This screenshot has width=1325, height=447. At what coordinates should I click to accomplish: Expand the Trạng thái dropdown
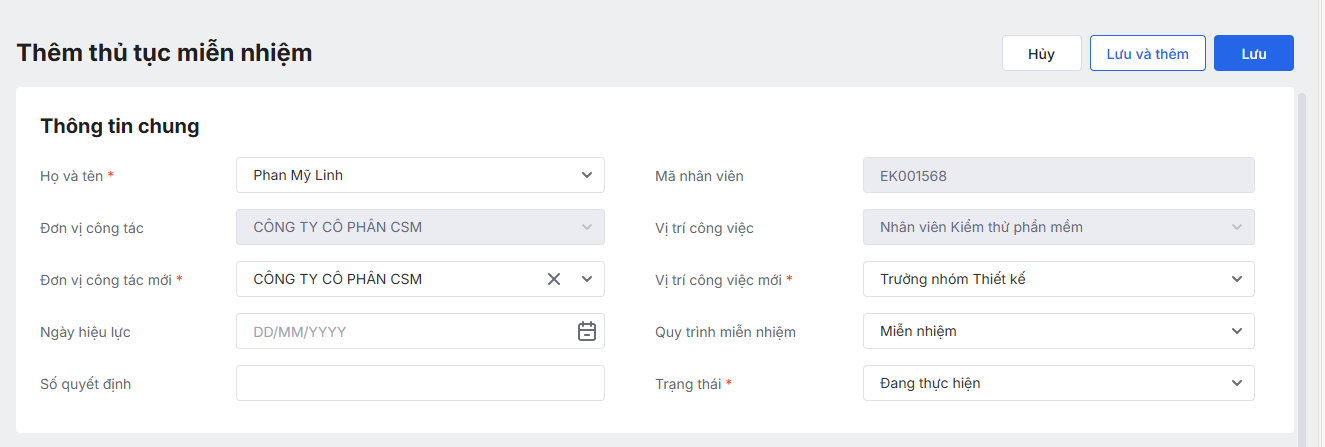pos(1237,383)
